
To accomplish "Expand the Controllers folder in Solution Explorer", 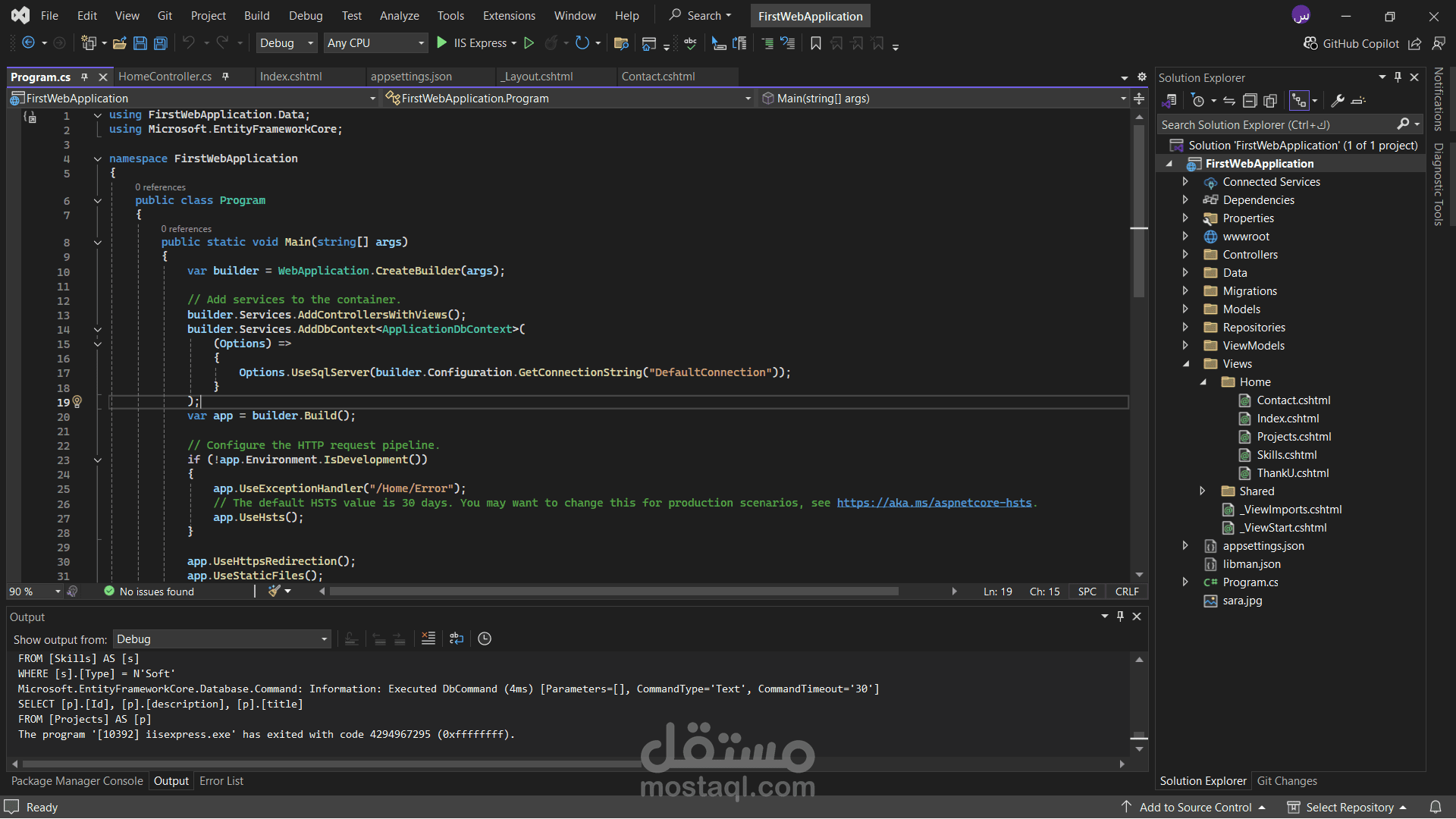I will (1185, 255).
